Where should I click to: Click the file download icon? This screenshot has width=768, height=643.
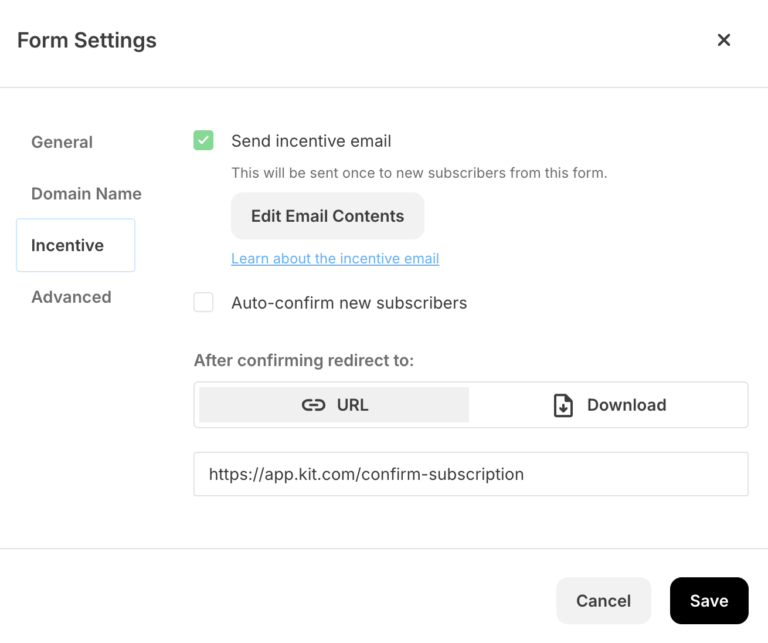563,405
